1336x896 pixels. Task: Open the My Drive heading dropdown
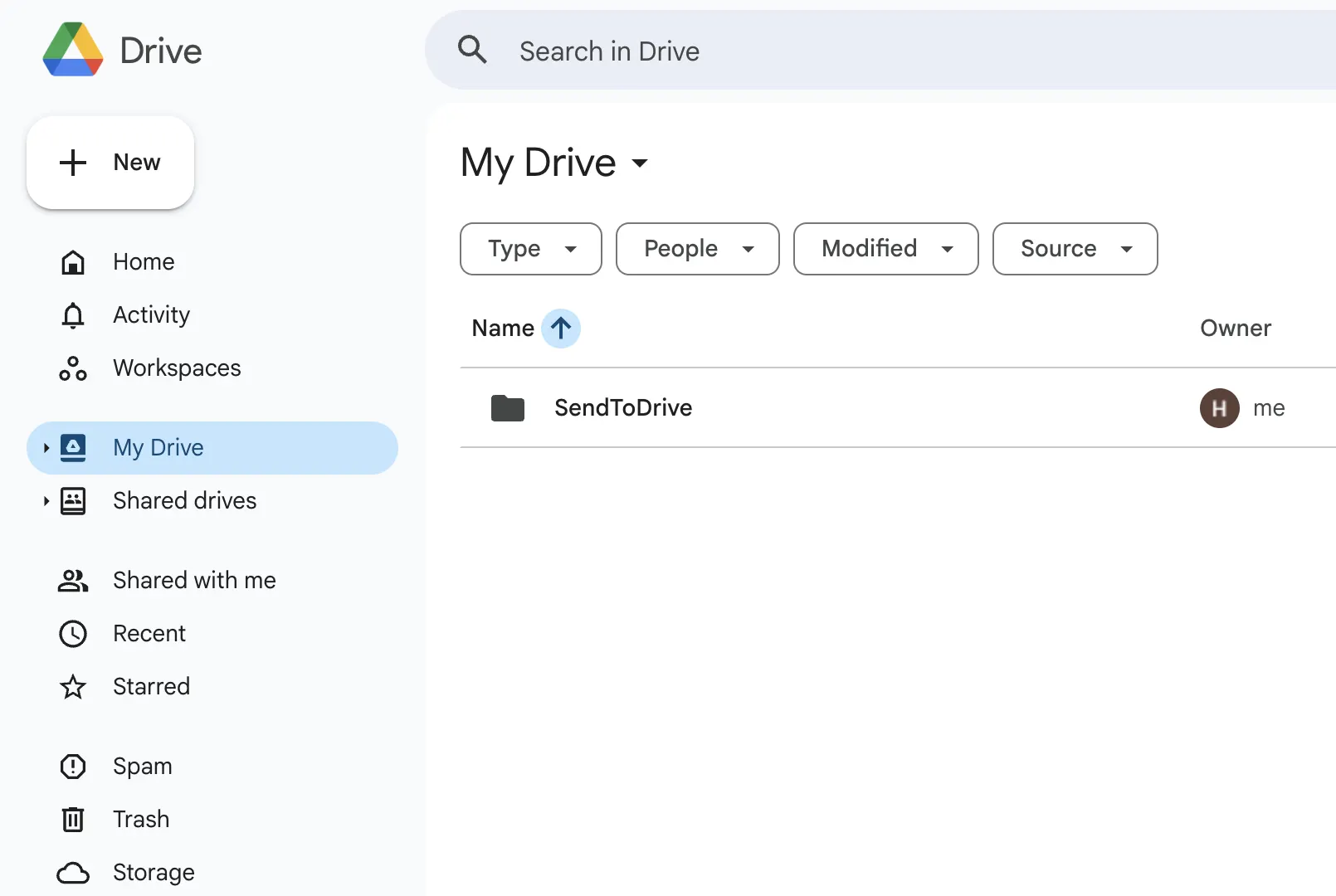(640, 164)
